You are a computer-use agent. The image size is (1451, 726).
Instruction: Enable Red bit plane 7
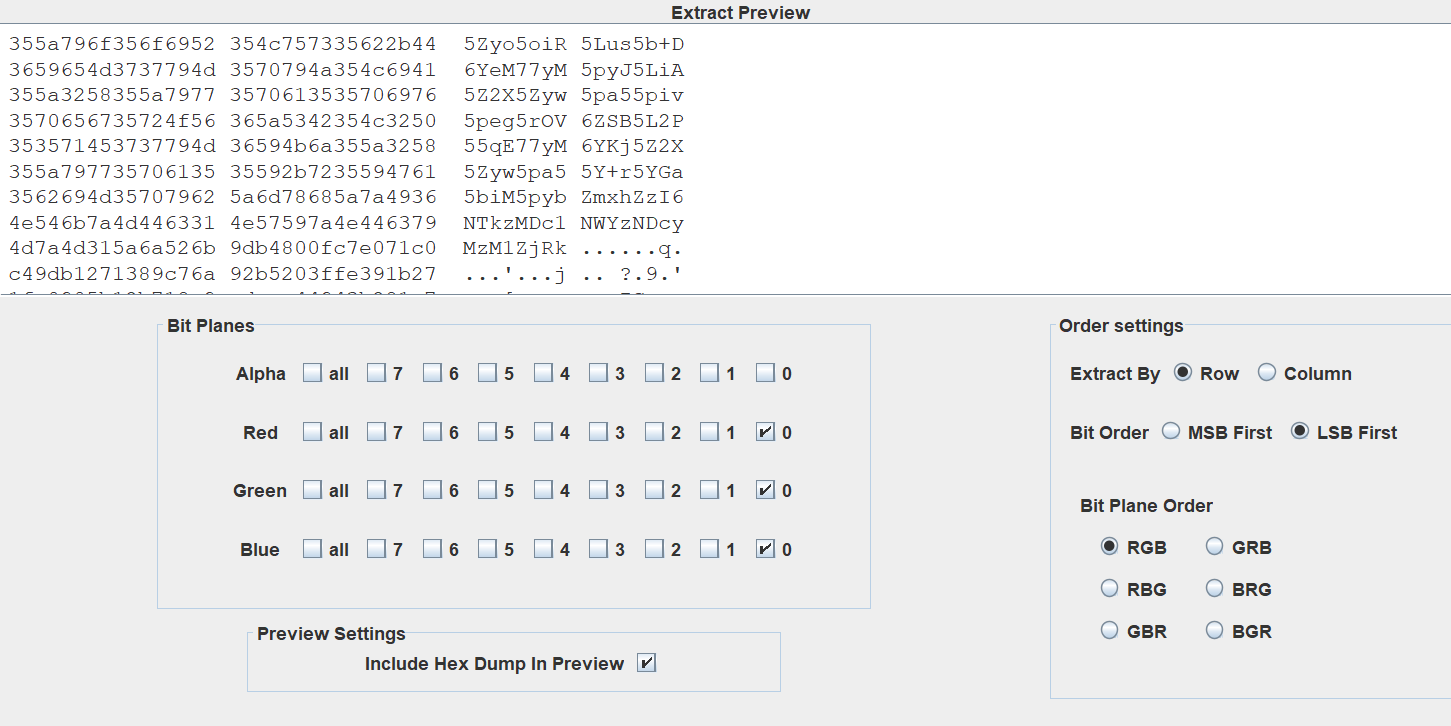click(x=376, y=432)
